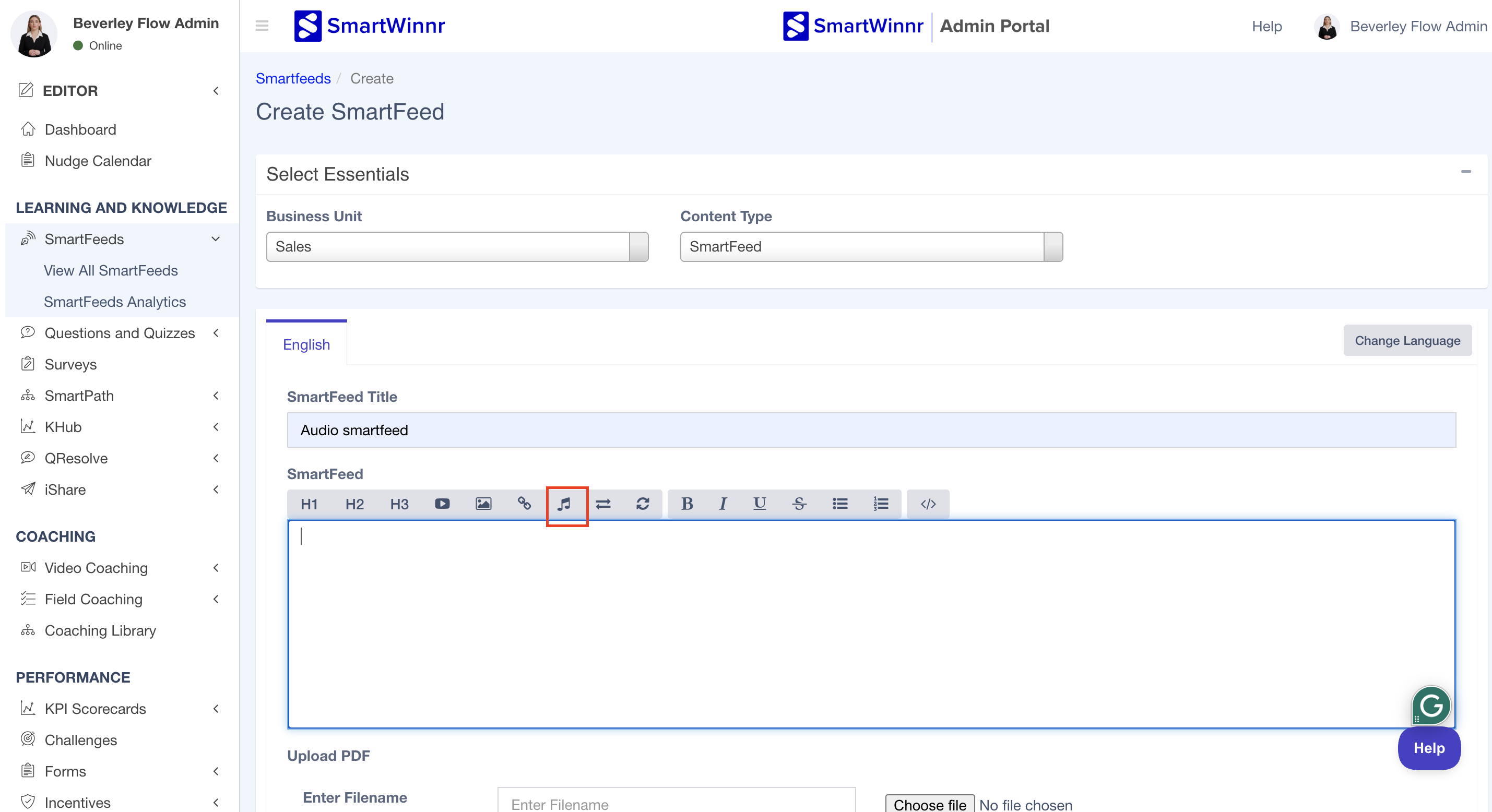1492x812 pixels.
Task: Open View All SmartFeeds in sidebar
Action: [x=111, y=270]
